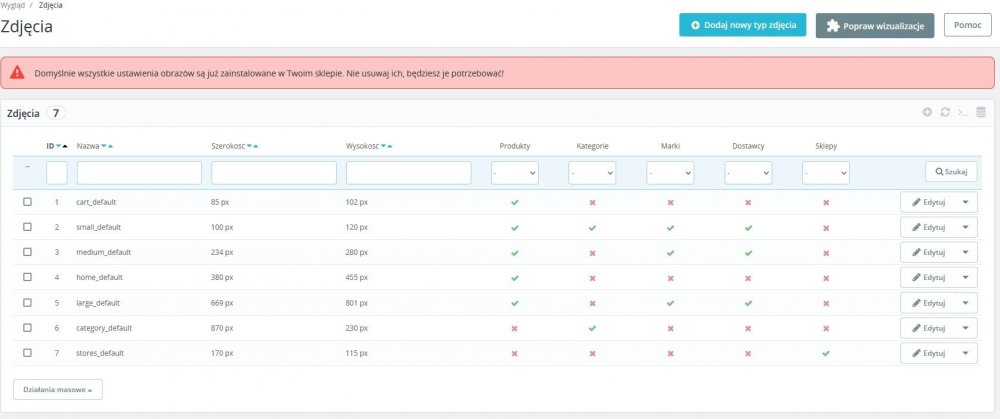Viewport: 1000px width, 419px height.
Task: Click the Nazwa filter input field
Action: 139,173
